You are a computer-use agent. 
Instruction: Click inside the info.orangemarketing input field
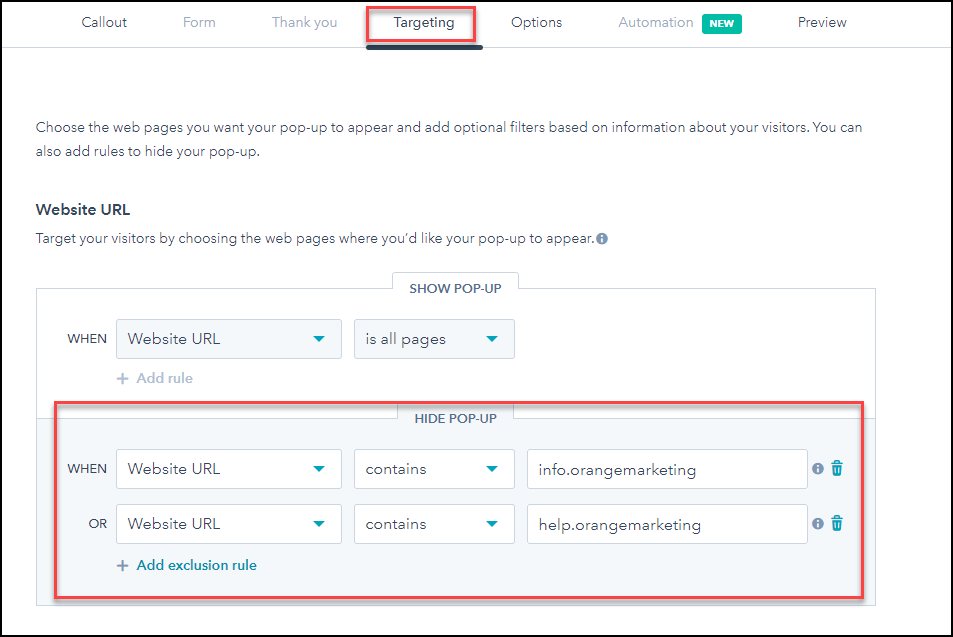click(666, 468)
